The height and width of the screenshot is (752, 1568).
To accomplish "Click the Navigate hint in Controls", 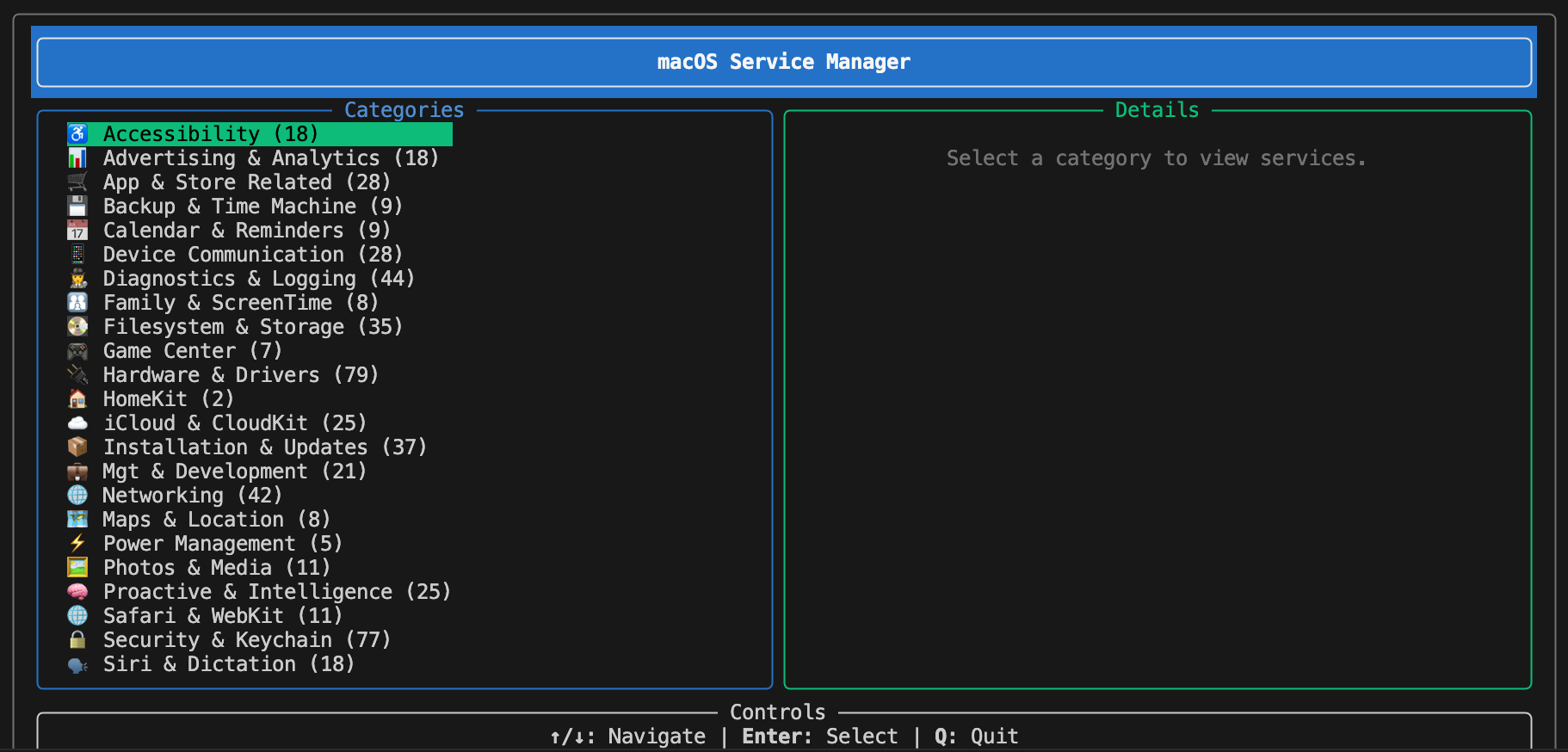I will [627, 736].
